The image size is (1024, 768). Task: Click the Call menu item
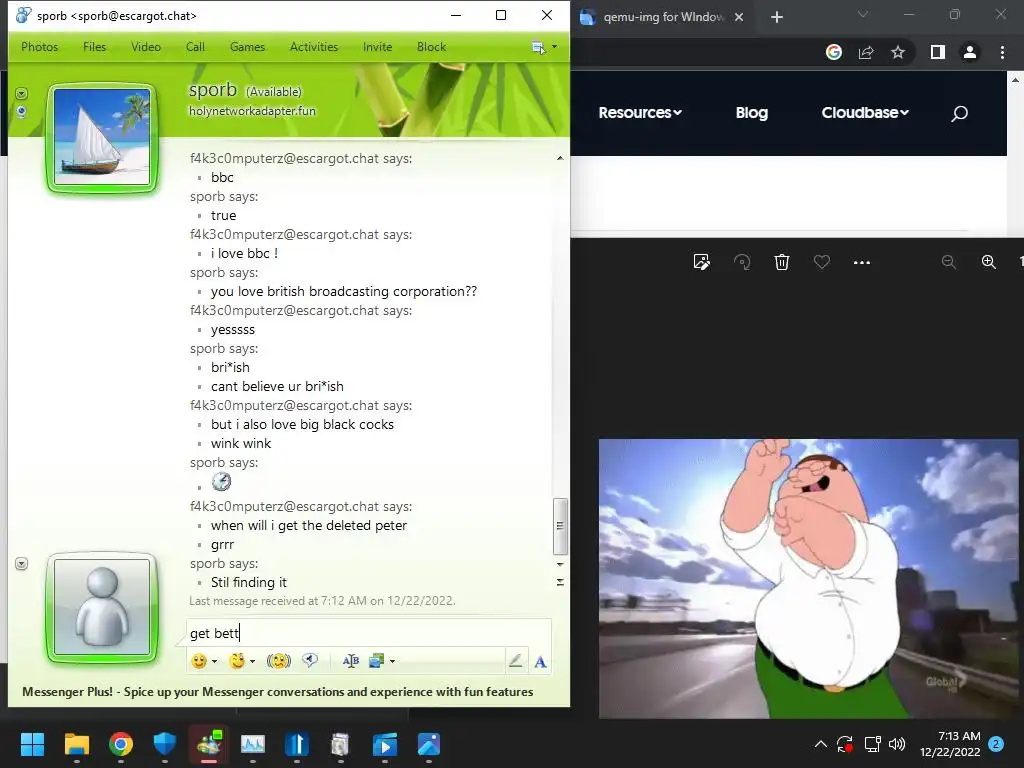[195, 47]
